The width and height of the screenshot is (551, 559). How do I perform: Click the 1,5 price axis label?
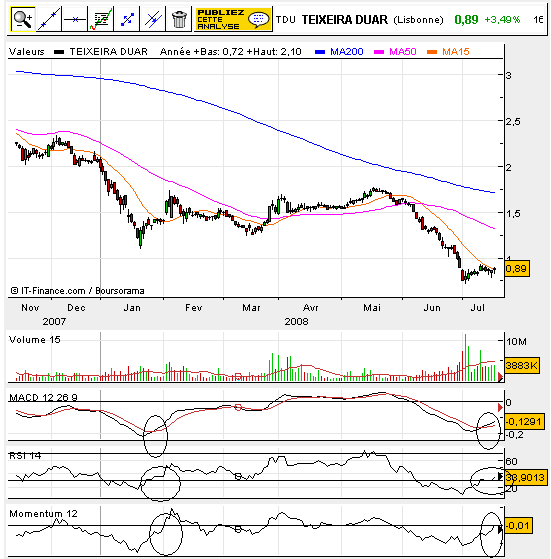pyautogui.click(x=513, y=214)
